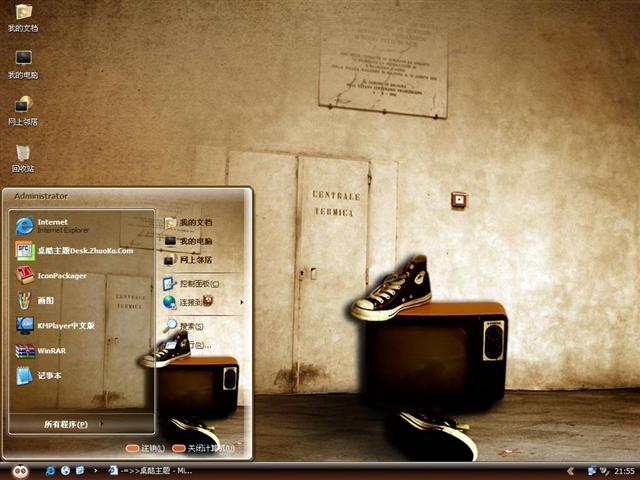Switch to 桌酷主题 taskbar window

150,471
